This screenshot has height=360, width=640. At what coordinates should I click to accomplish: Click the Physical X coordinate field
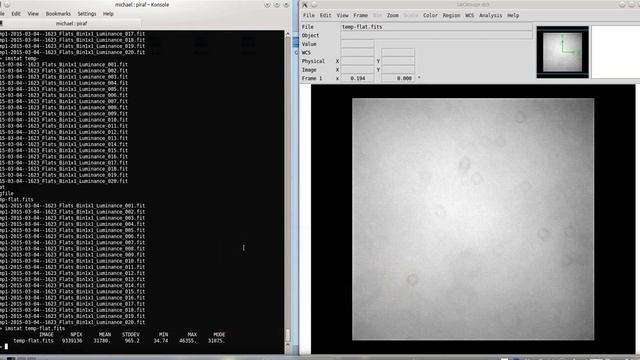(358, 61)
